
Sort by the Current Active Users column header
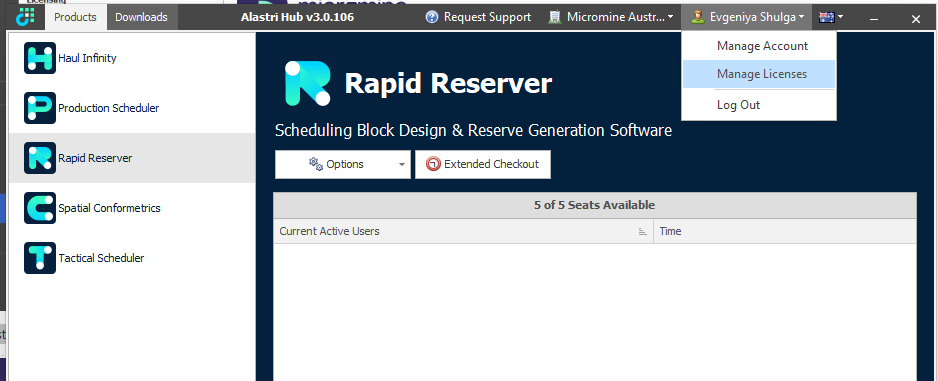point(463,231)
